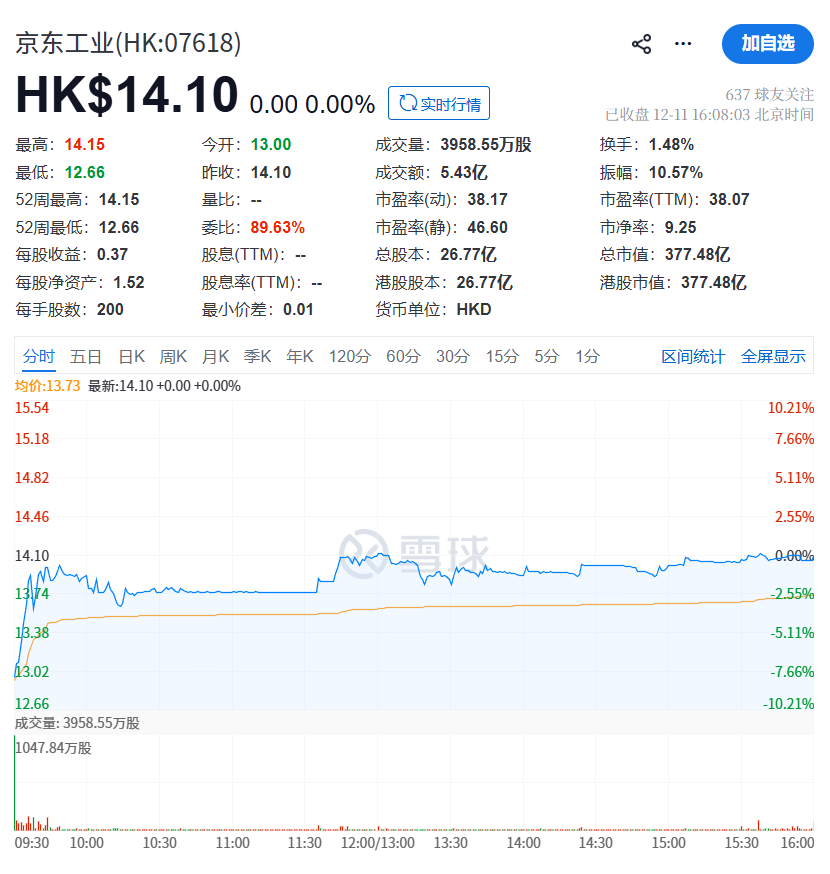Open the more options ellipsis menu

[683, 44]
